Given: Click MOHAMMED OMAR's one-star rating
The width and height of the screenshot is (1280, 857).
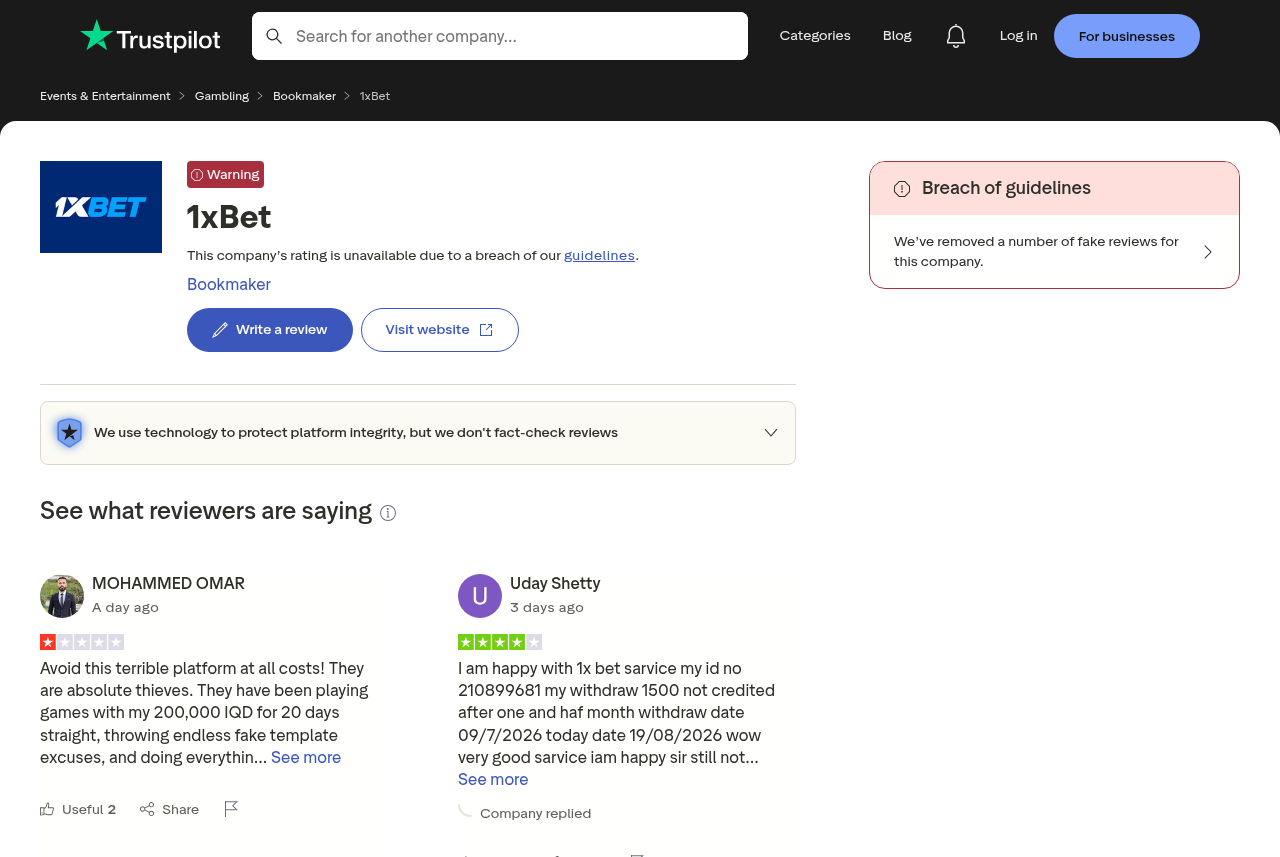Looking at the screenshot, I should point(82,642).
